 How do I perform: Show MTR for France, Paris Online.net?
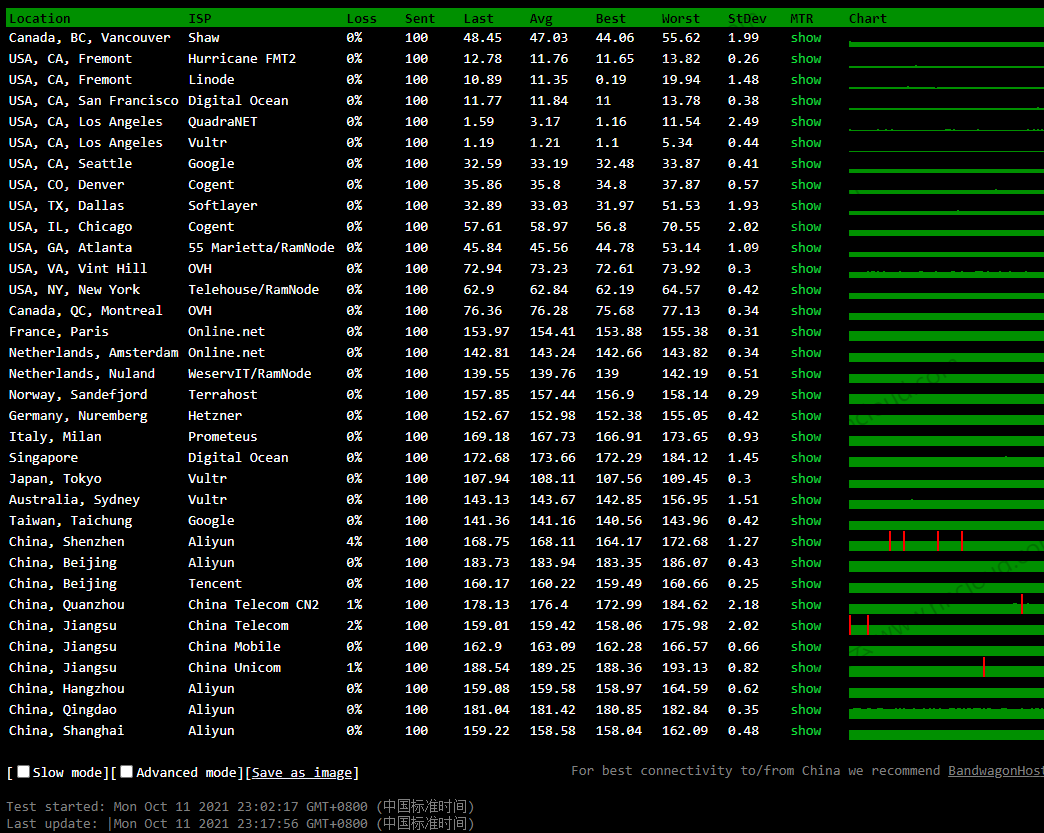(806, 332)
